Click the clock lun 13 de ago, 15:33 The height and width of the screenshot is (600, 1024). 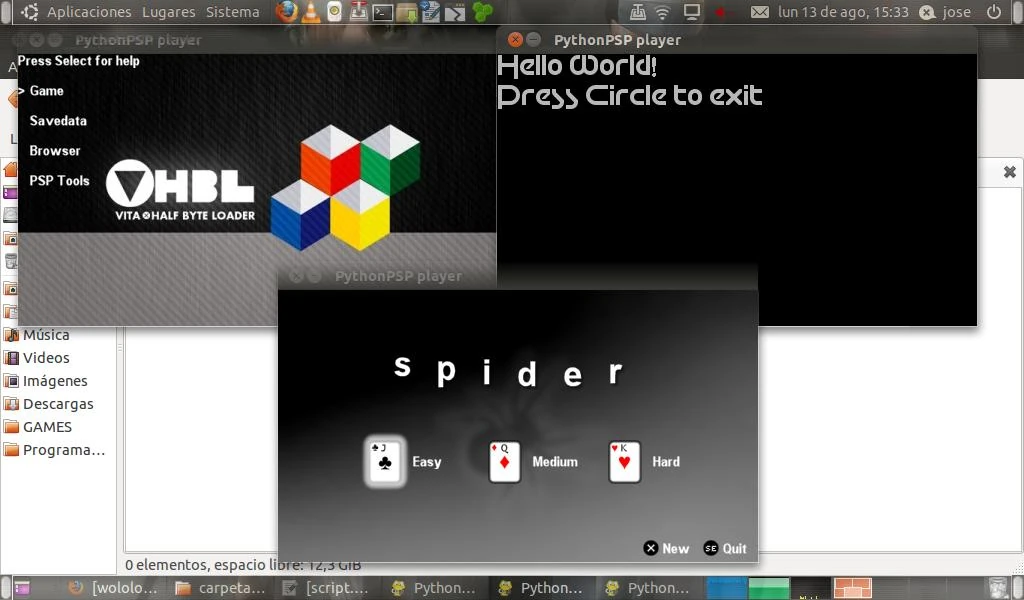pyautogui.click(x=843, y=12)
